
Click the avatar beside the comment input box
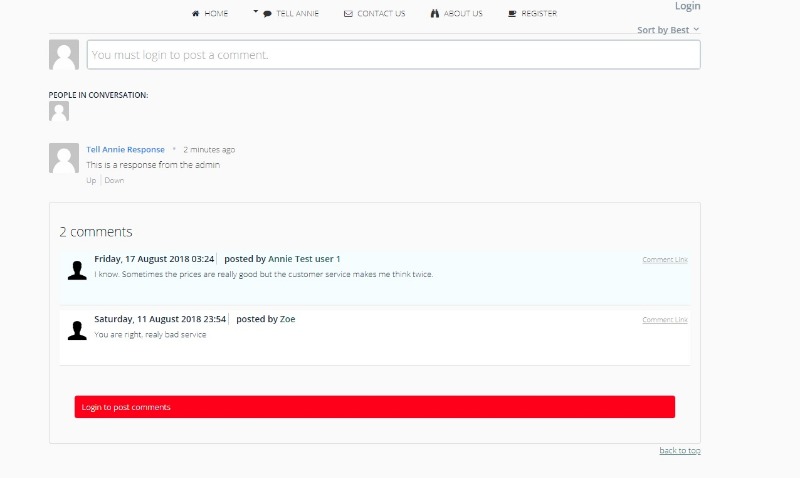(64, 55)
